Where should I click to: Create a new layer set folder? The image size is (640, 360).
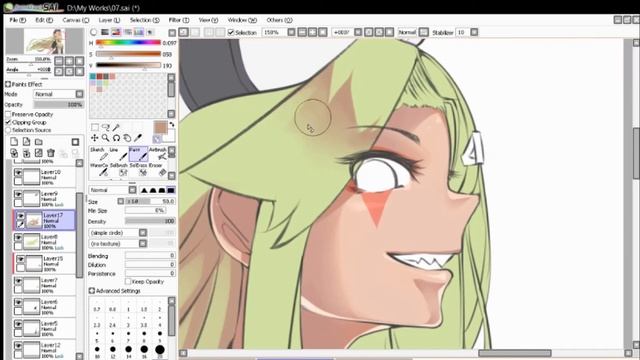pos(38,142)
